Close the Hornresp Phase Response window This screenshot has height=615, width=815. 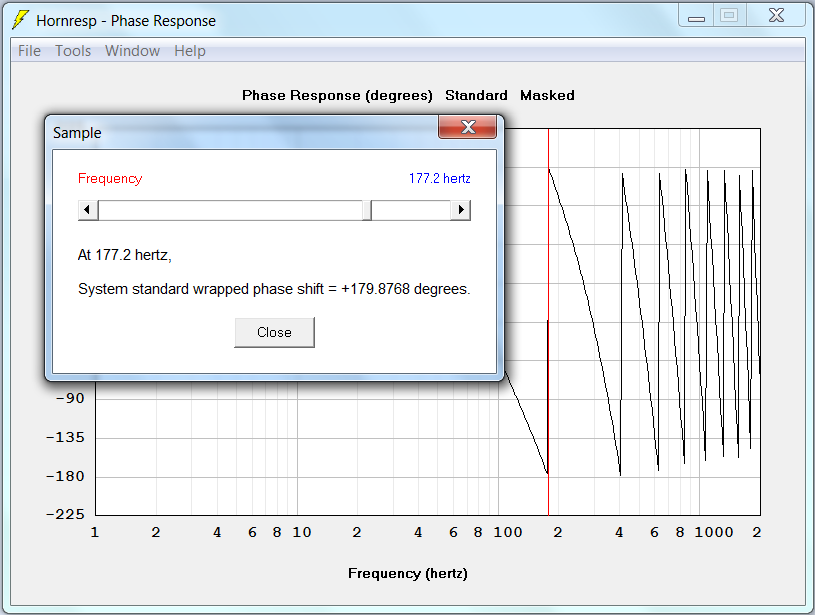coord(777,16)
